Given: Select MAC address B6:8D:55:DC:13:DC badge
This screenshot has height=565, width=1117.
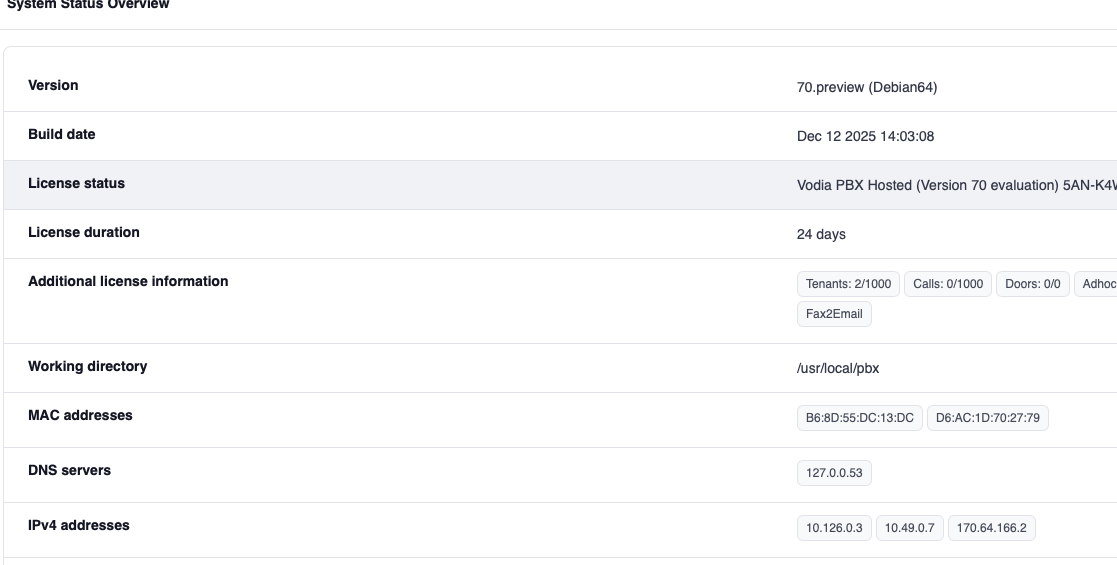Looking at the screenshot, I should tap(860, 418).
